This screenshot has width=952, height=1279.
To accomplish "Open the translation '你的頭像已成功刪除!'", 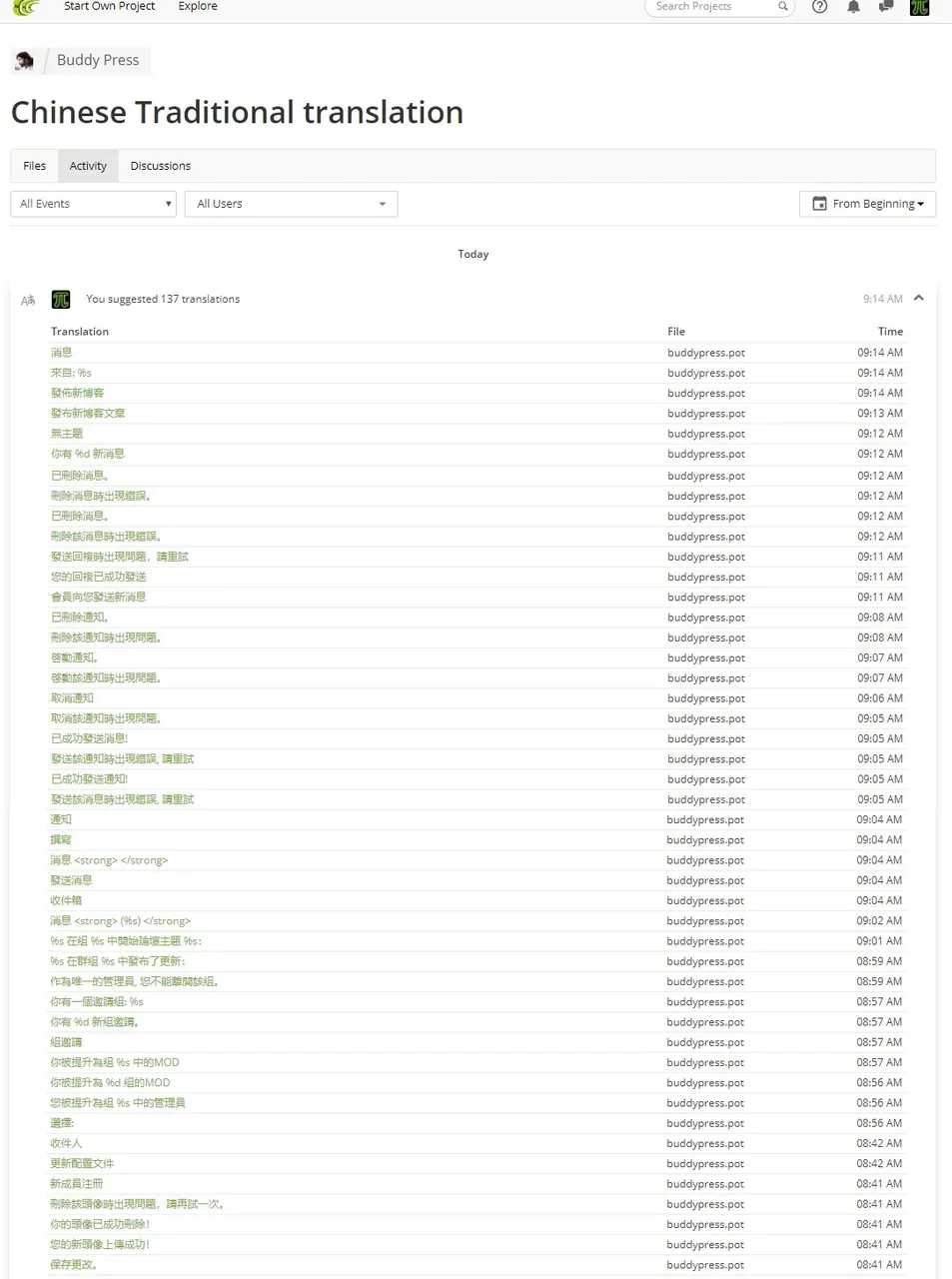I will (x=100, y=1224).
